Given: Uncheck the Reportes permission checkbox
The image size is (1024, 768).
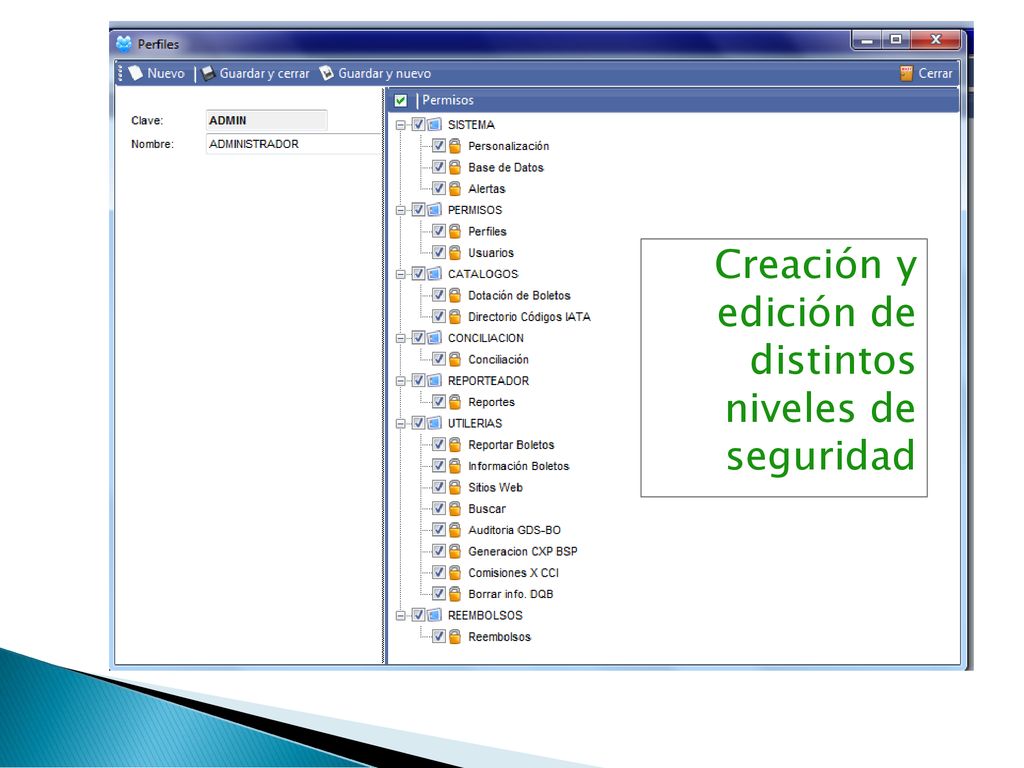Looking at the screenshot, I should 439,402.
